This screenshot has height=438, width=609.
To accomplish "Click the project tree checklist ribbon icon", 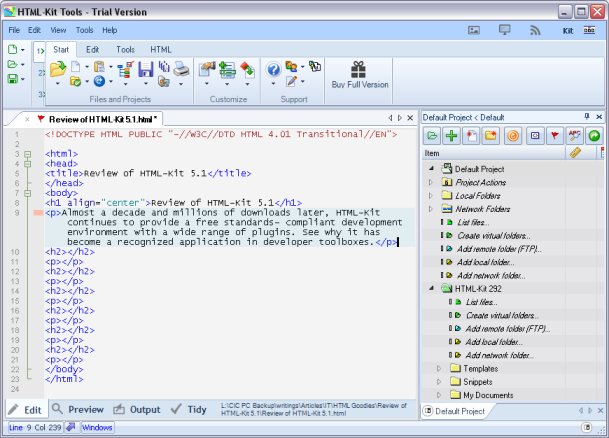I will (x=125, y=70).
